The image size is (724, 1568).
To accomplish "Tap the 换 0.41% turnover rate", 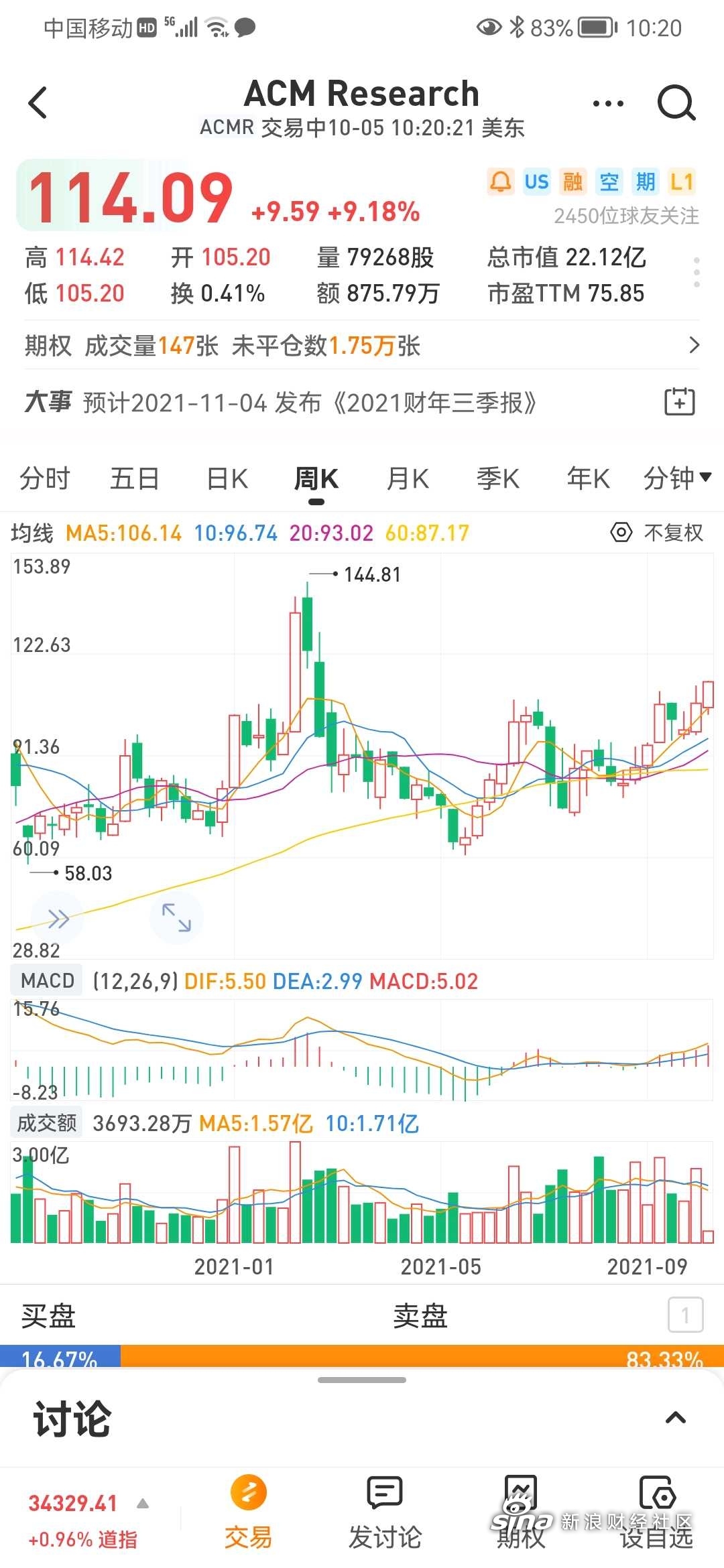I will coord(218,293).
